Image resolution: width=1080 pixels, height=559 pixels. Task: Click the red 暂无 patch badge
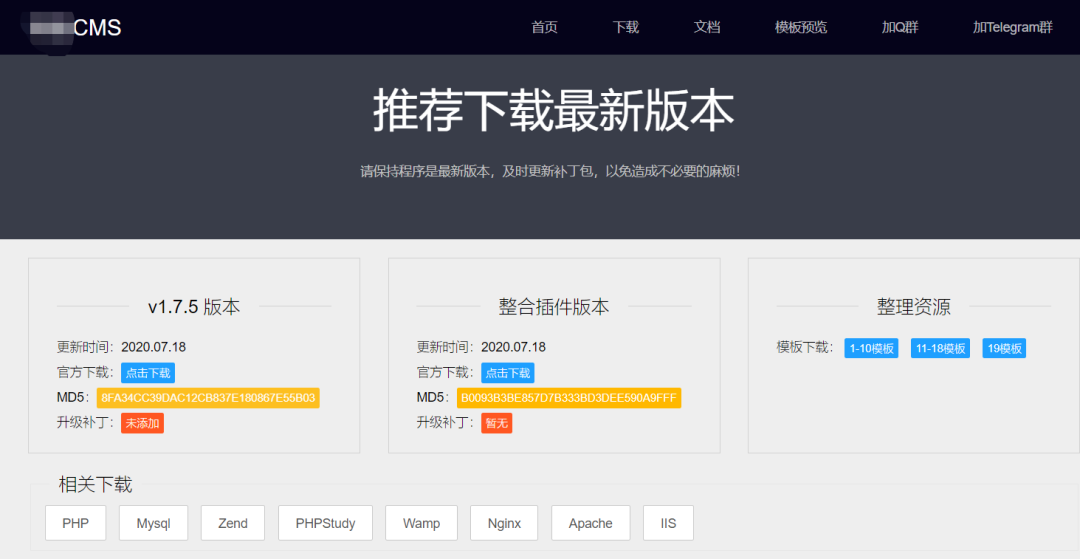tap(497, 423)
